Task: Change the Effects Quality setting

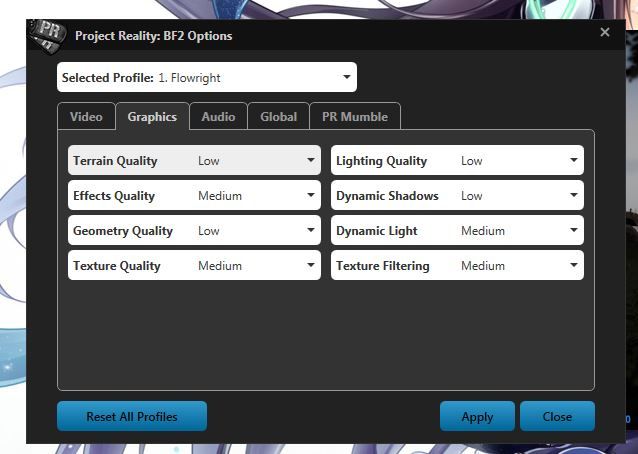Action: click(x=194, y=196)
